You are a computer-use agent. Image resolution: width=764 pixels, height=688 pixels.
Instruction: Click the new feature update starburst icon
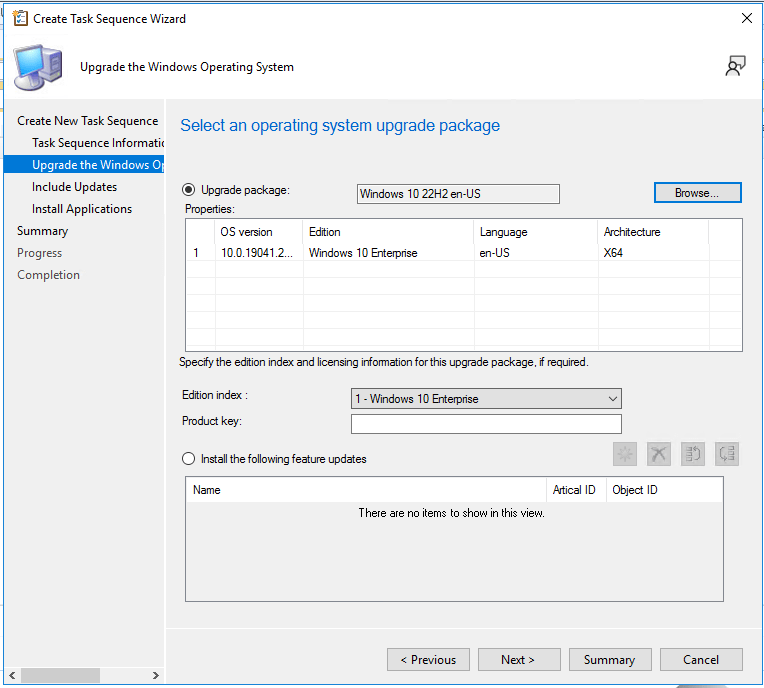coord(625,454)
